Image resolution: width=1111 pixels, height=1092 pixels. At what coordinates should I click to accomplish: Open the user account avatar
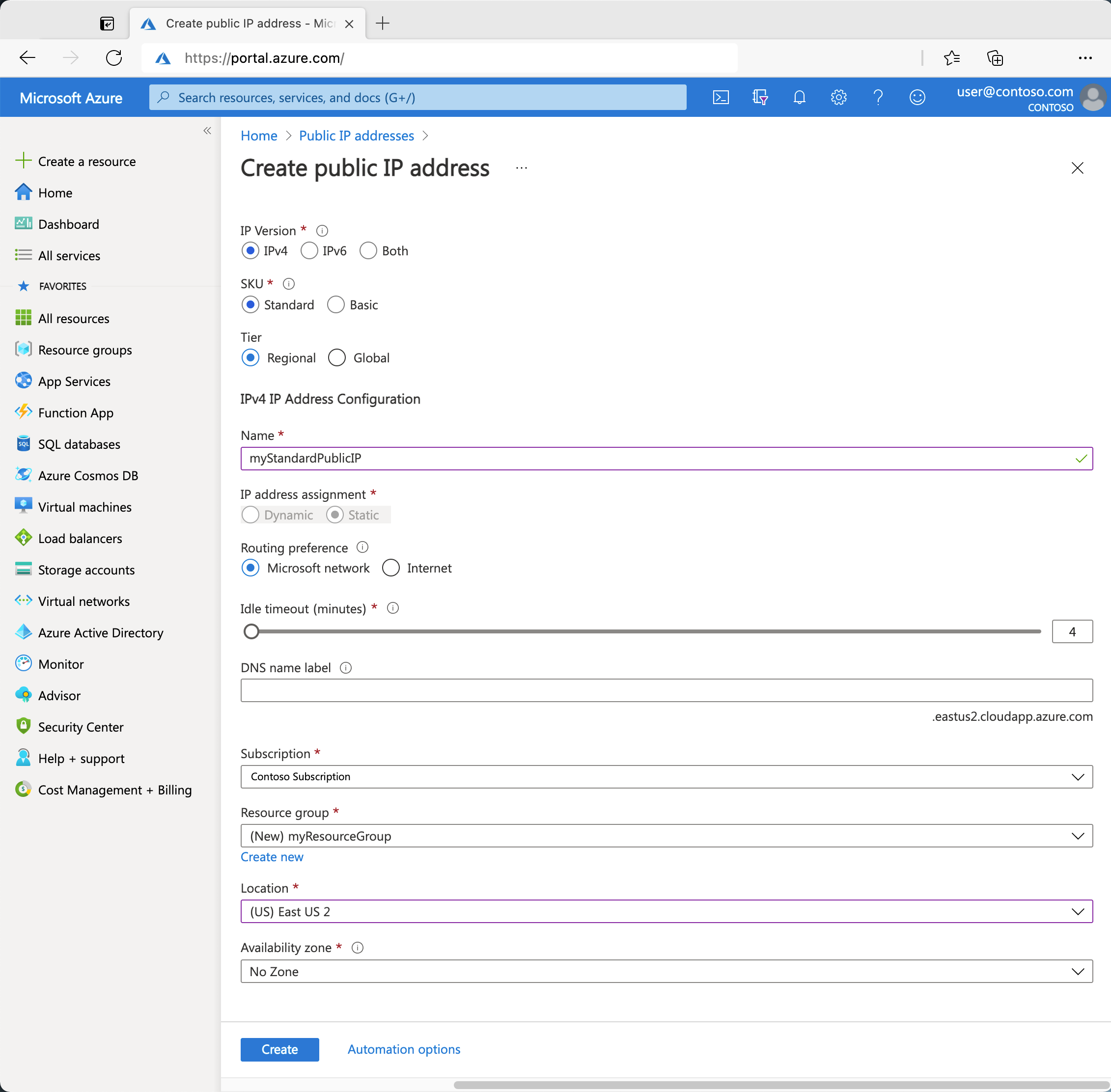point(1093,98)
